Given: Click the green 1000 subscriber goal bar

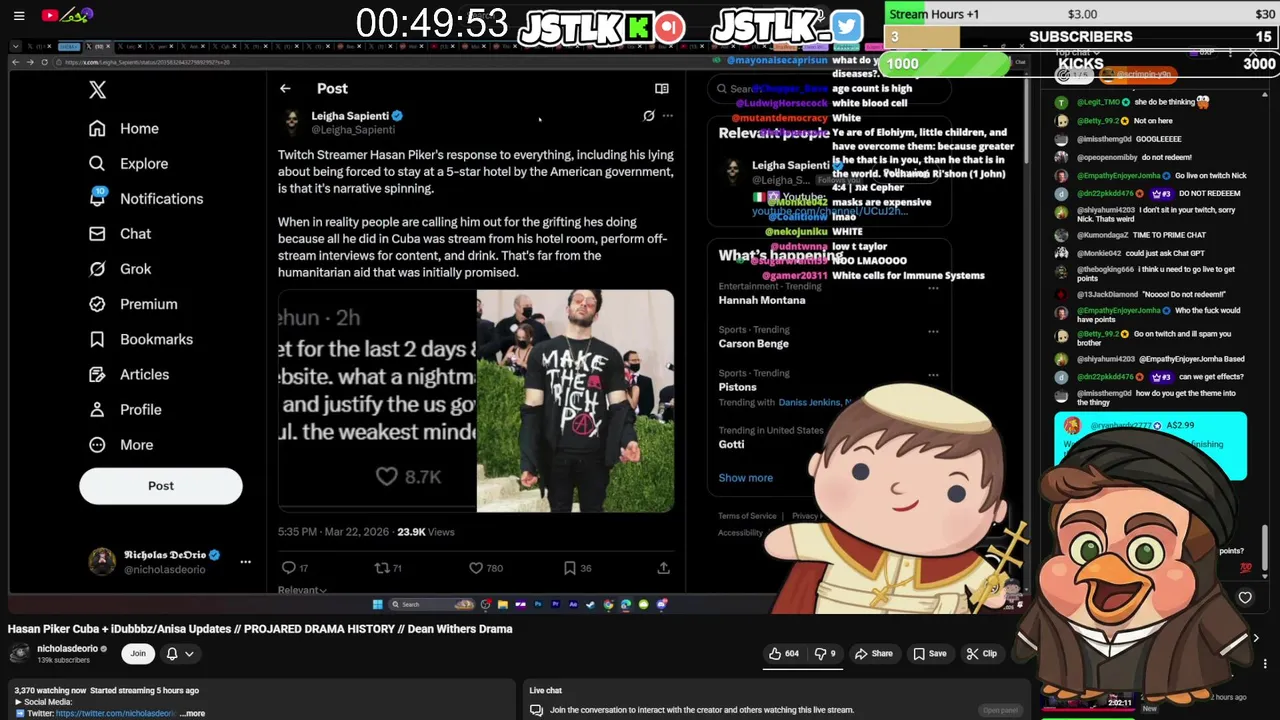Looking at the screenshot, I should (946, 63).
